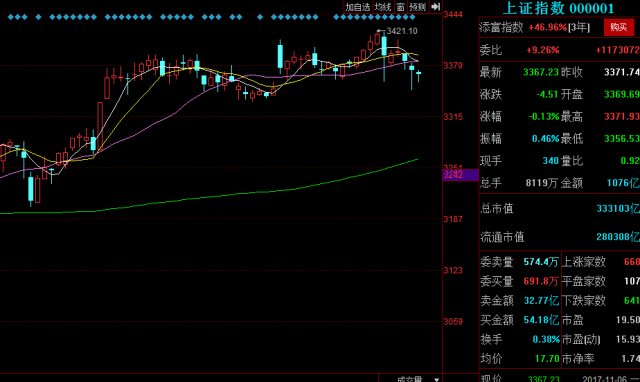Screen dimensions: 640x382
Task: Open the 添富指数 fund link
Action: [x=501, y=27]
